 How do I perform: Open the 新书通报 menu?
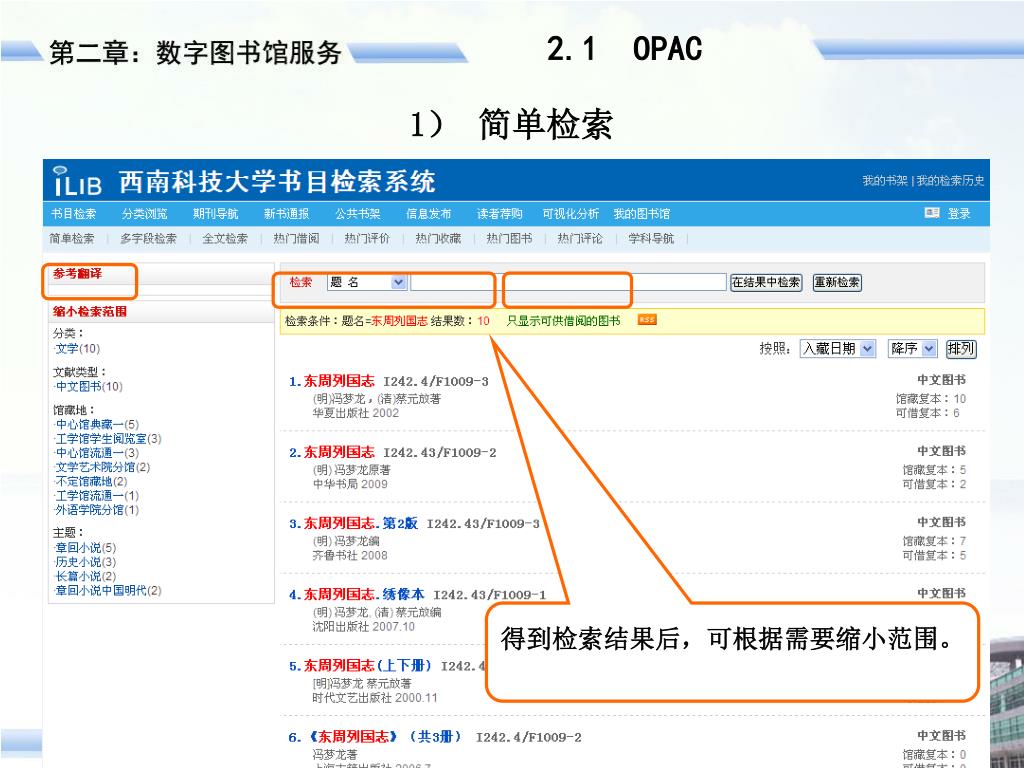pyautogui.click(x=287, y=214)
